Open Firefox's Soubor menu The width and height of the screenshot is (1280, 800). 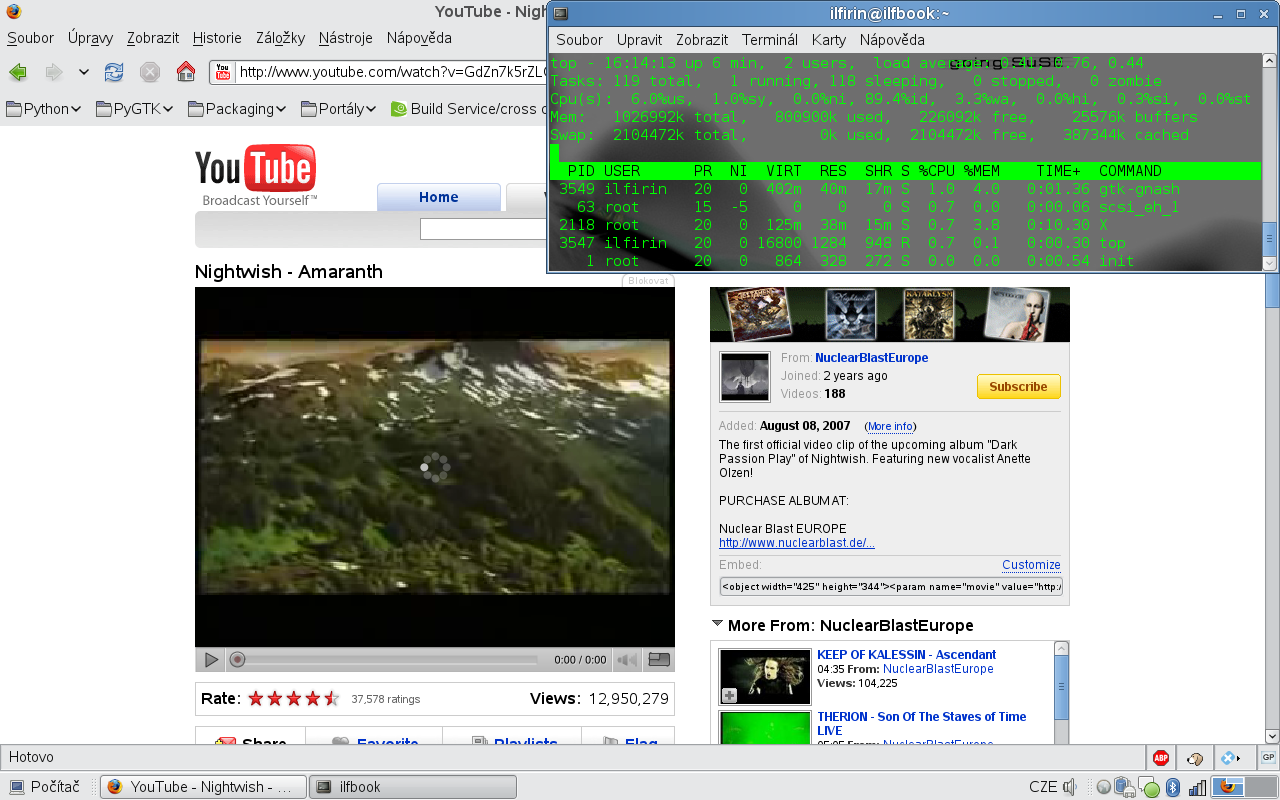click(x=31, y=38)
